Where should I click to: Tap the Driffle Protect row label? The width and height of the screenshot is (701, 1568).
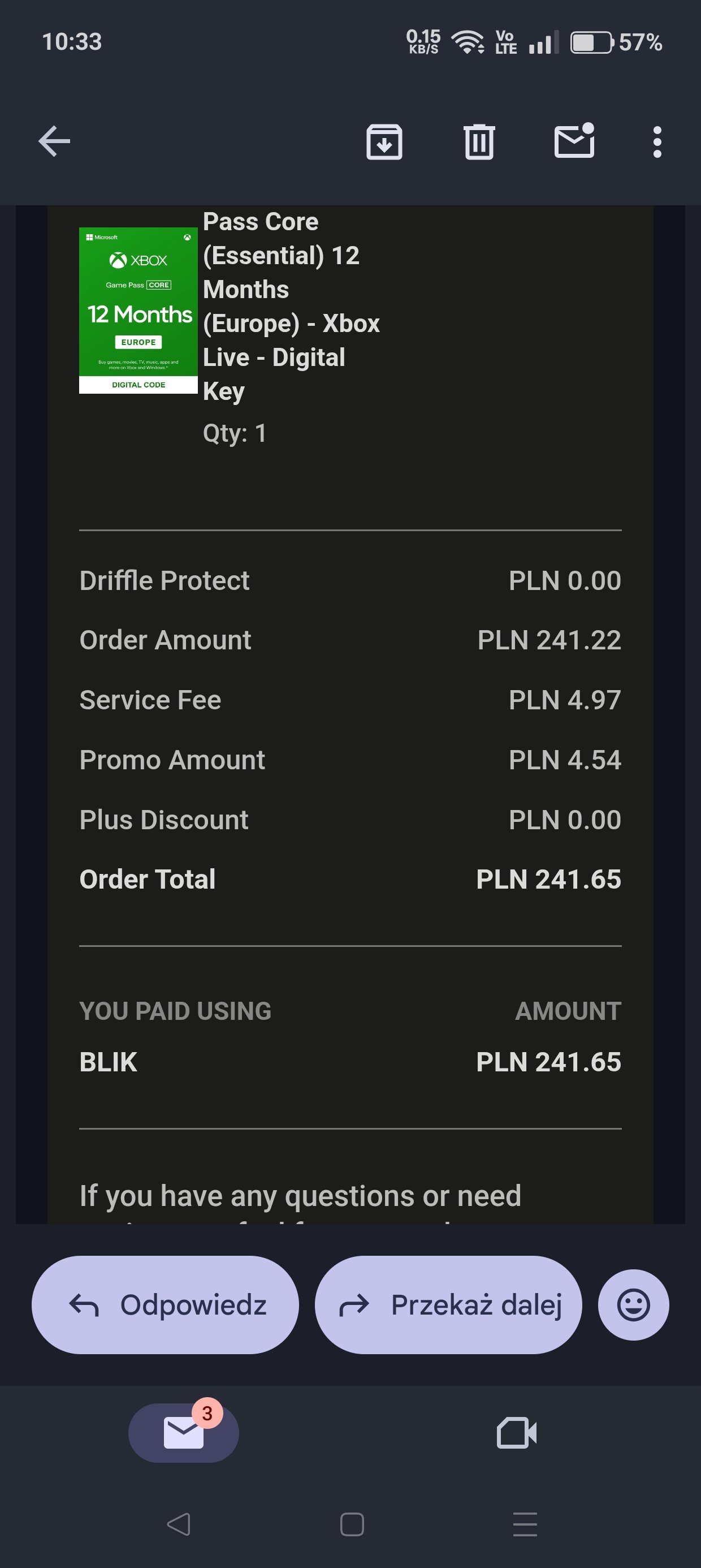[x=165, y=581]
